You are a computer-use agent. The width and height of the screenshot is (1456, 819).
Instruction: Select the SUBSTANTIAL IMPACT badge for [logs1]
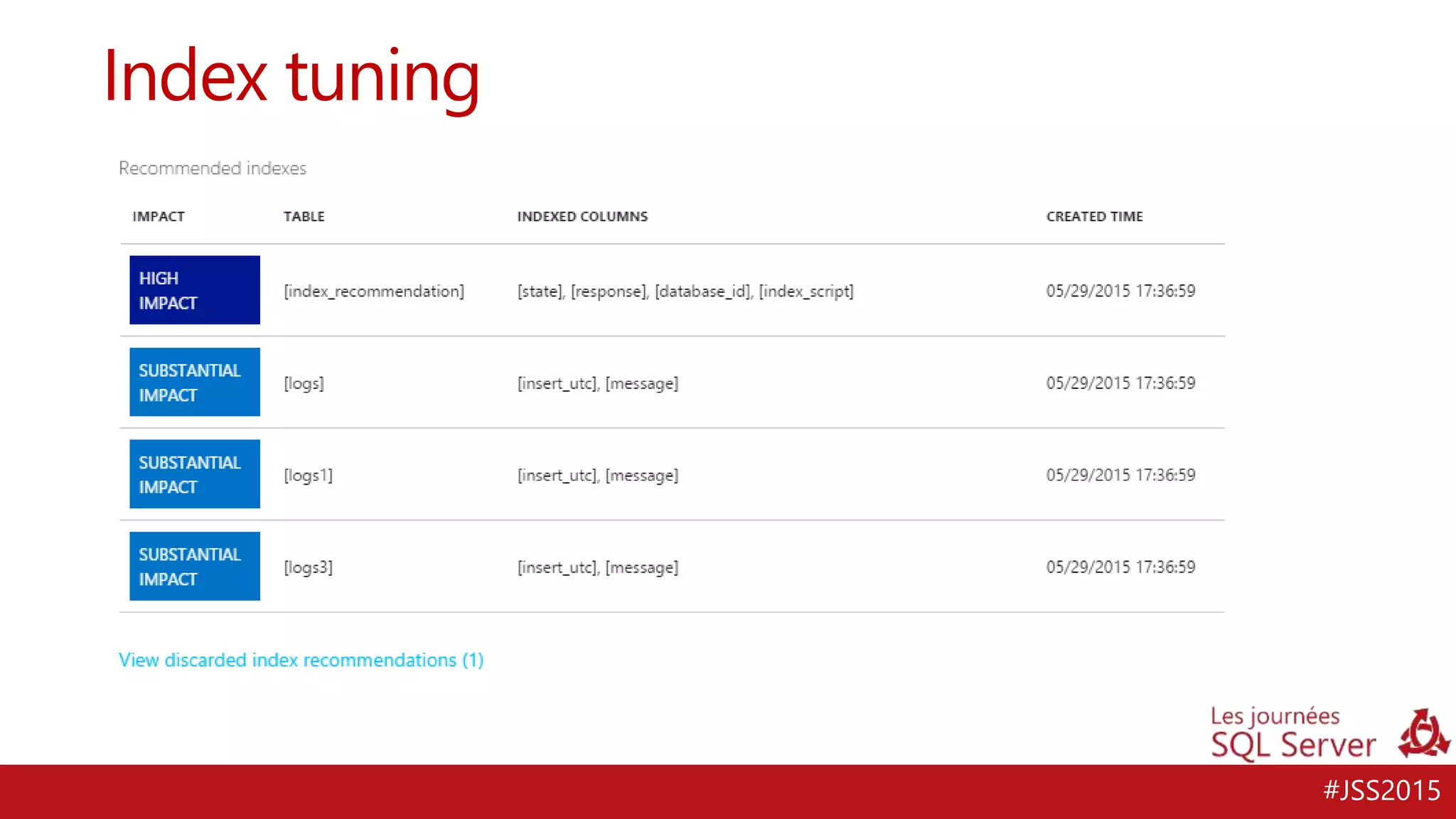tap(195, 474)
